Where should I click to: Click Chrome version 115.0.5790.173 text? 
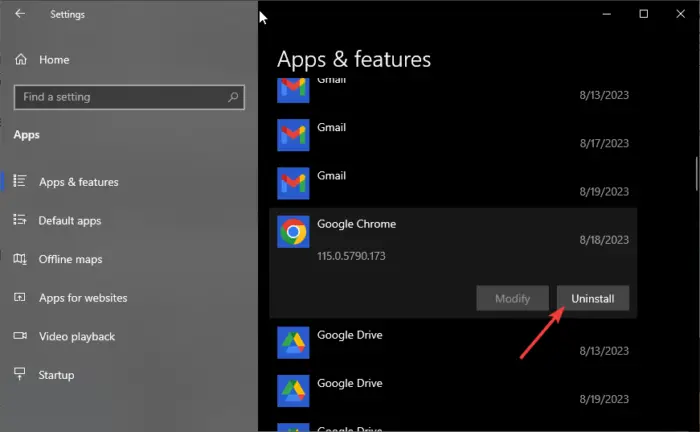pyautogui.click(x=351, y=256)
